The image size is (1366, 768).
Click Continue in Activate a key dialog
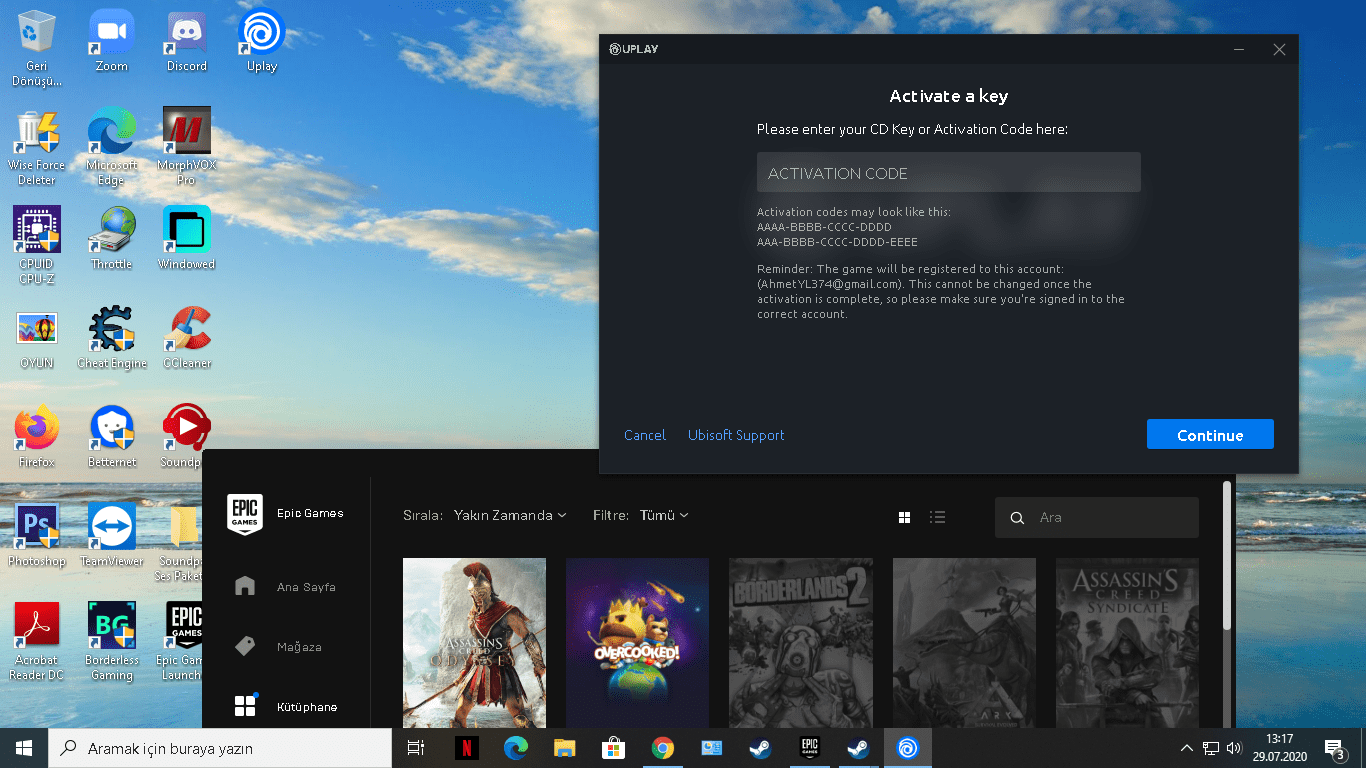click(1210, 435)
